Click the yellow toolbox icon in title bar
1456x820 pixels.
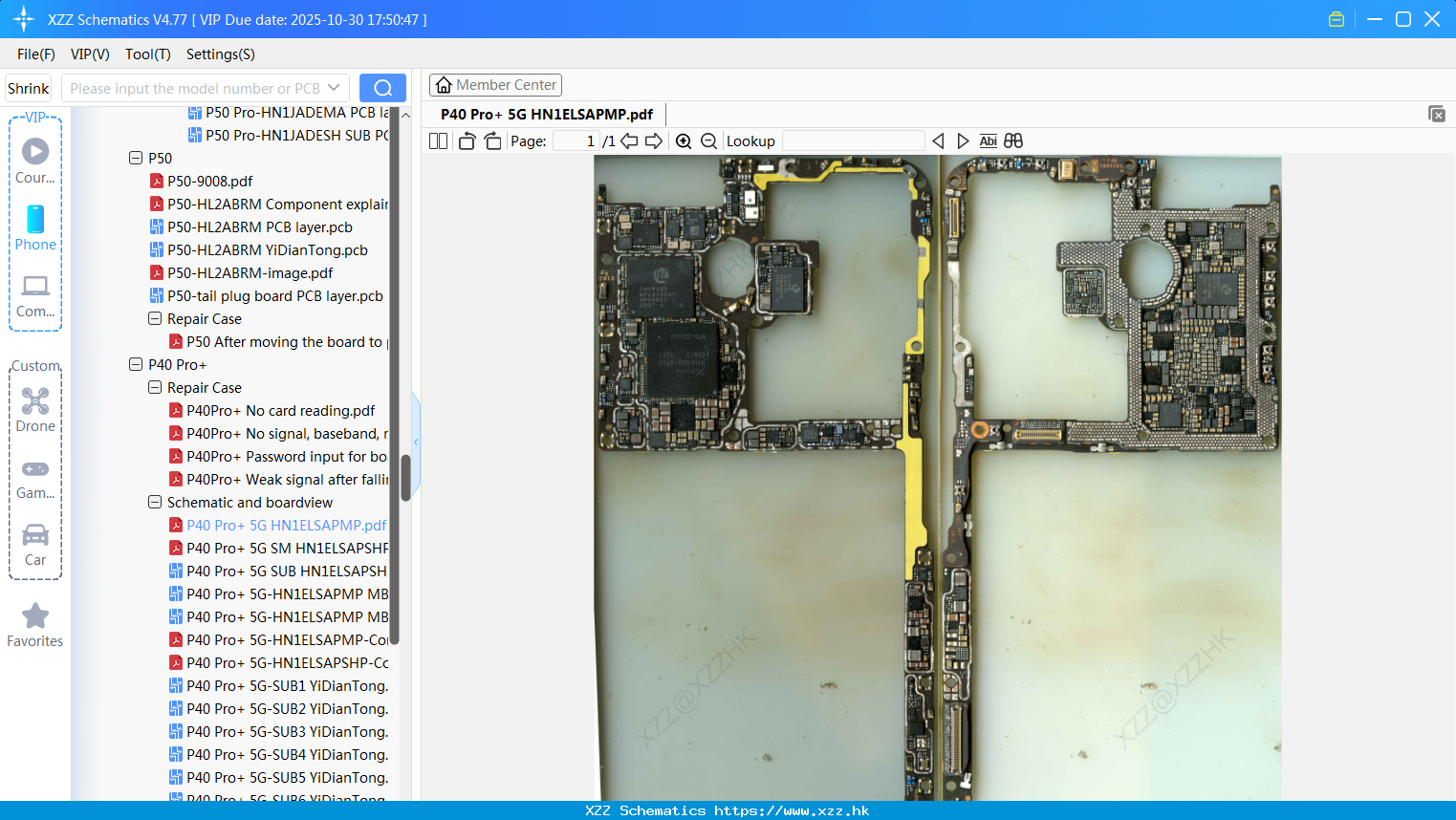click(1336, 19)
